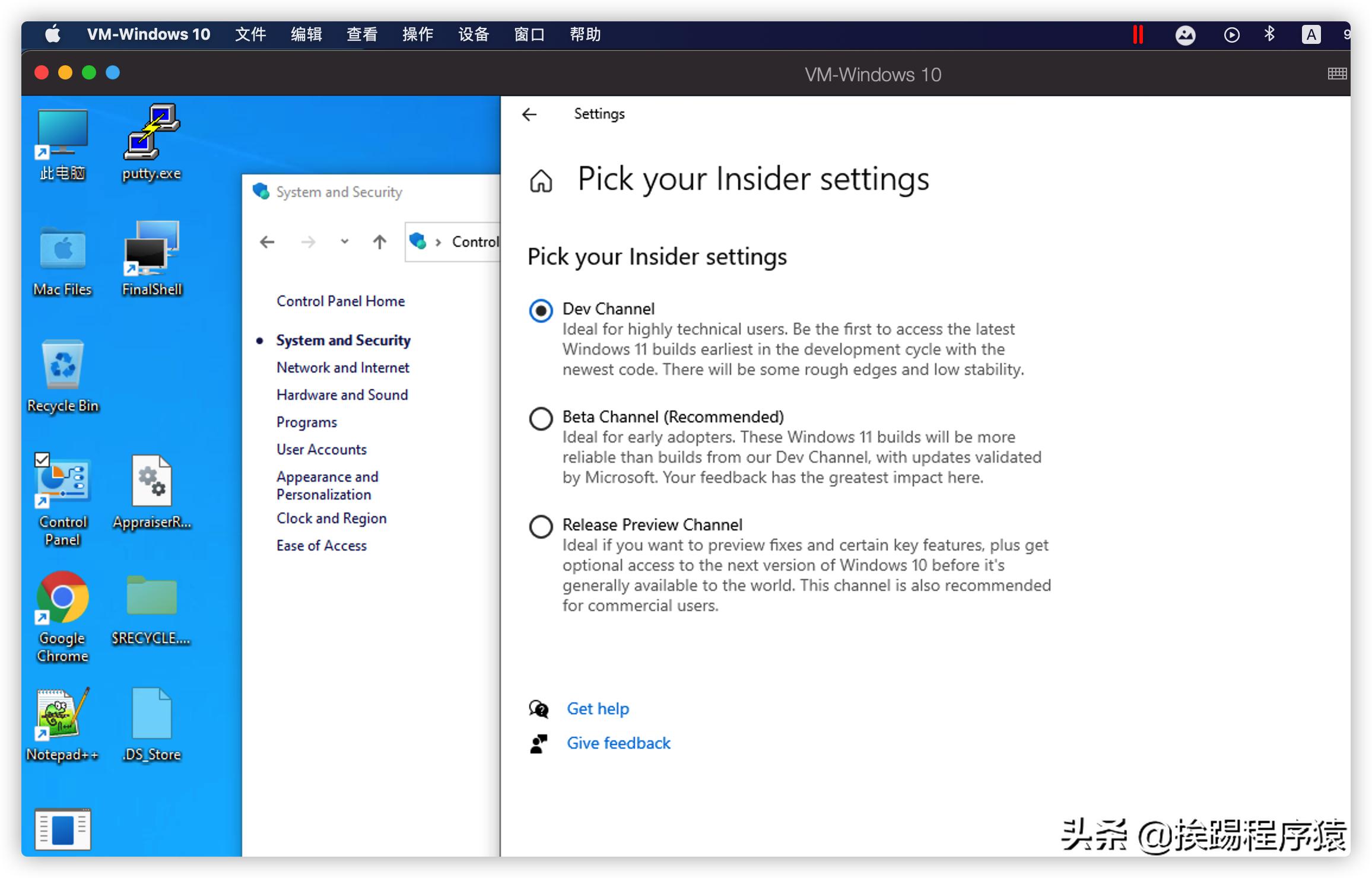Click the Settings back arrow
Image resolution: width=1372 pixels, height=878 pixels.
[529, 114]
